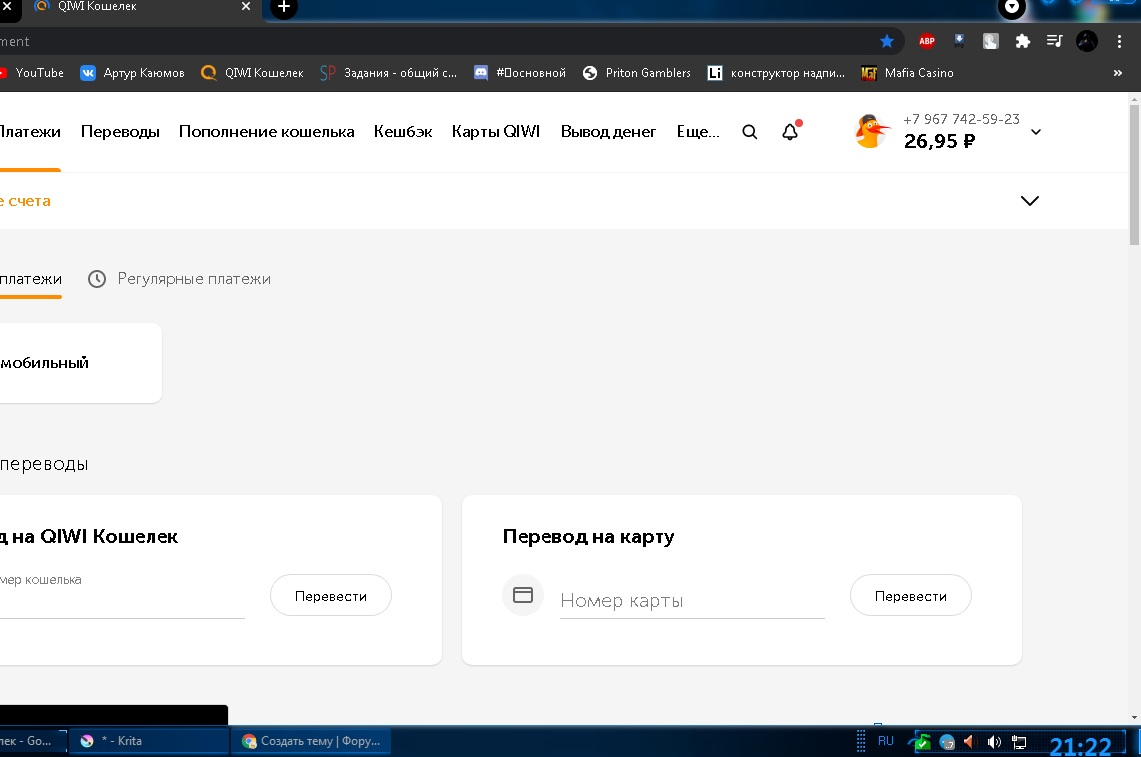Open конструктор надпи... bookmark
Viewport: 1141px width, 757px height.
(x=776, y=73)
